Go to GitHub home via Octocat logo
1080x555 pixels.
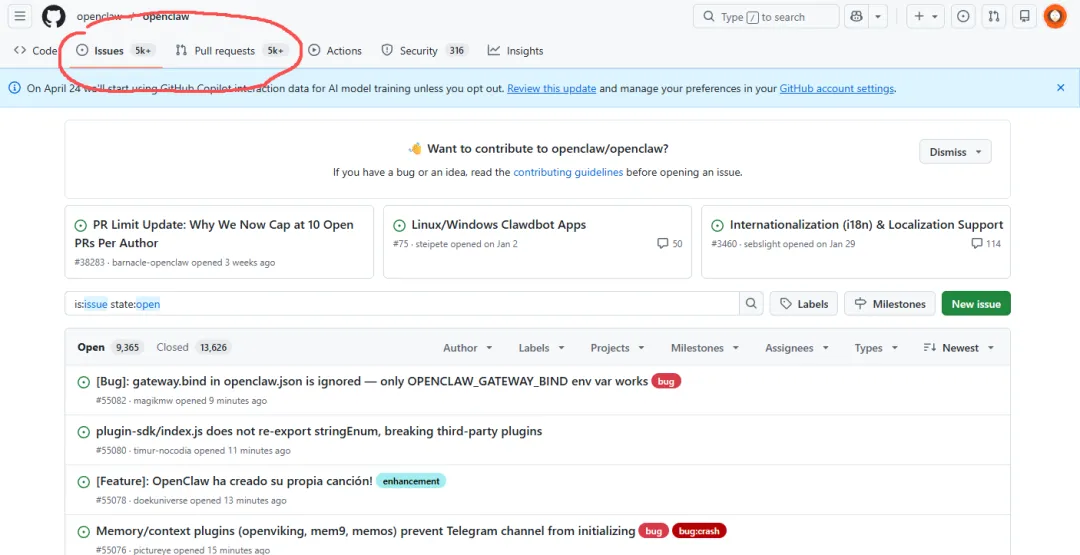pos(54,16)
